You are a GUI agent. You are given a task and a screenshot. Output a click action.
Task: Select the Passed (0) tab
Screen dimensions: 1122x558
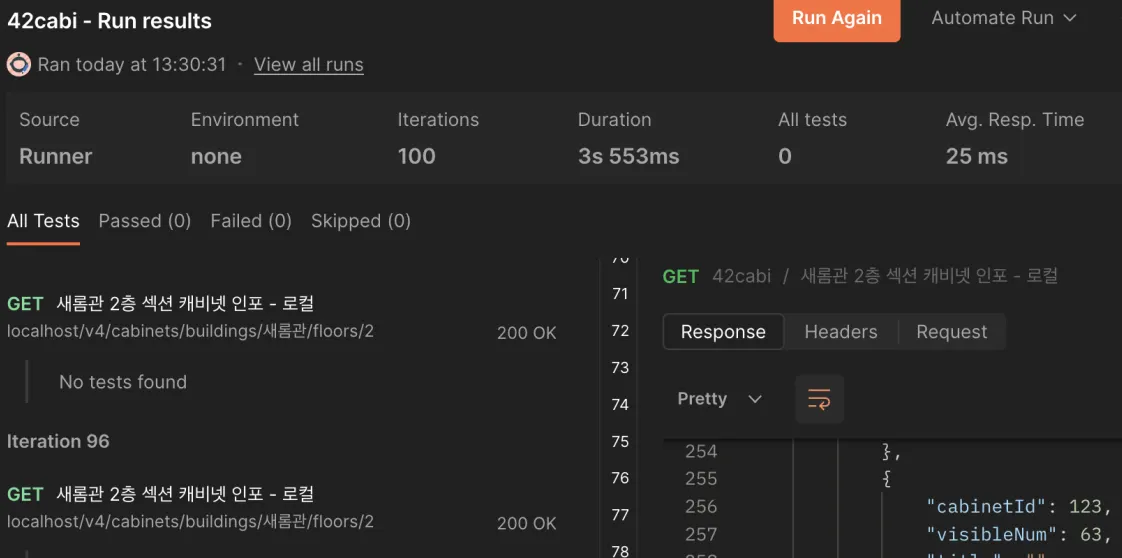(144, 221)
